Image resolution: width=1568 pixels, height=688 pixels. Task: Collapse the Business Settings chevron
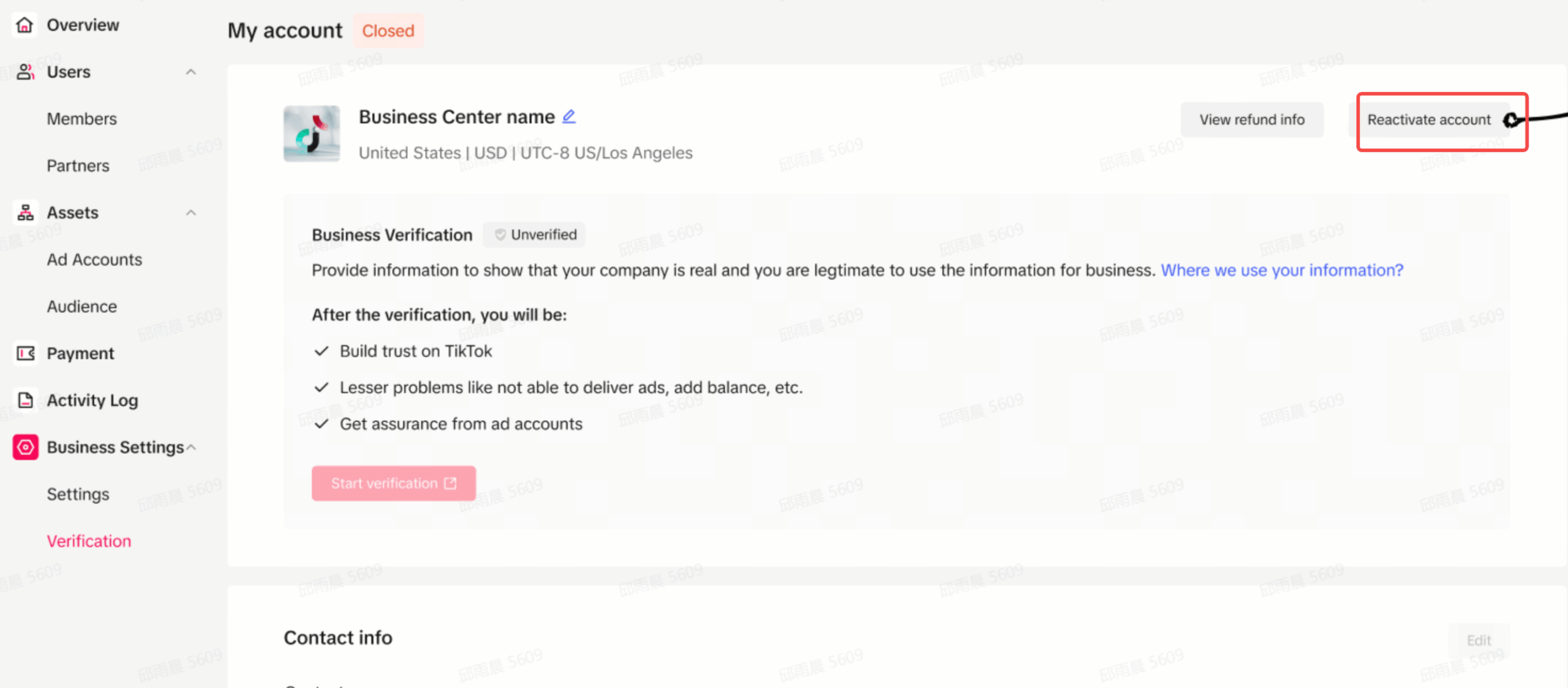[191, 448]
